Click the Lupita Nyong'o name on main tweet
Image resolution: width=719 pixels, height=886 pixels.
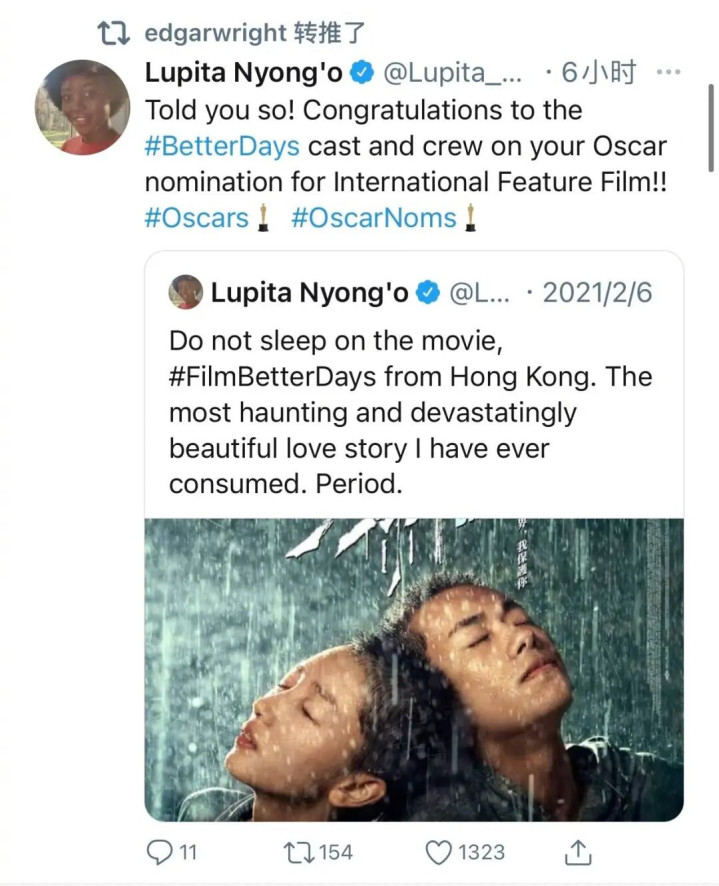(246, 73)
